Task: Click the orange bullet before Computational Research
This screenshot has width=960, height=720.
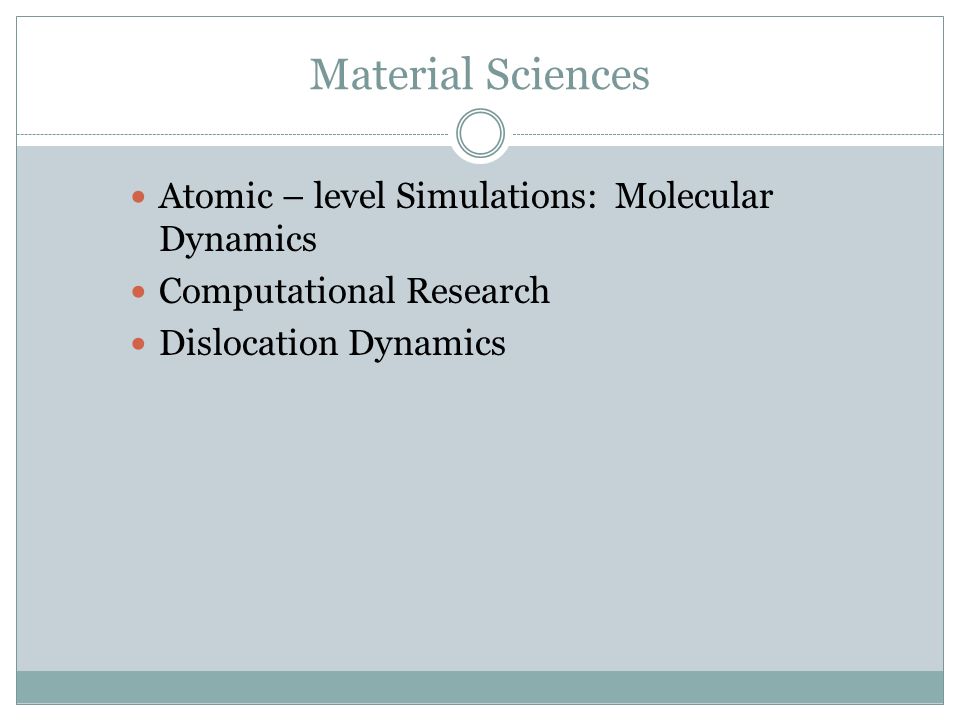Action: tap(138, 291)
